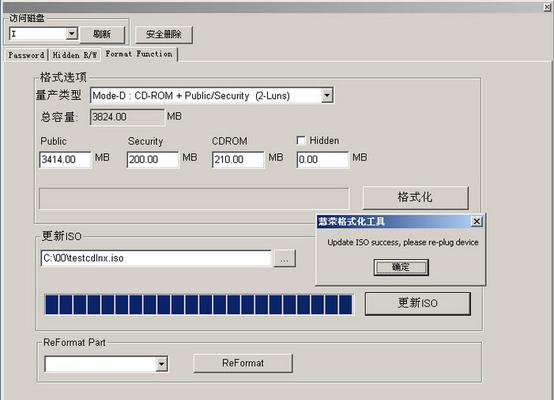Click the empty format progress bar
Image resolution: width=554 pixels, height=400 pixels.
(x=194, y=199)
